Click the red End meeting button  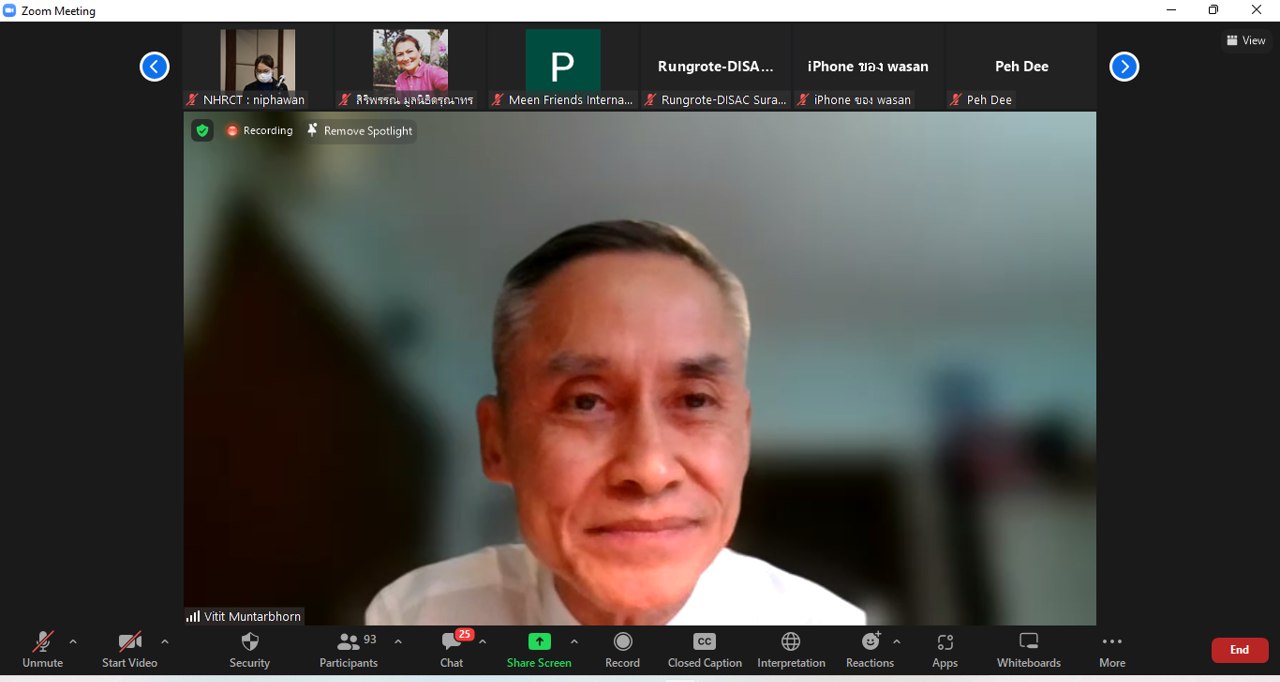pyautogui.click(x=1239, y=650)
